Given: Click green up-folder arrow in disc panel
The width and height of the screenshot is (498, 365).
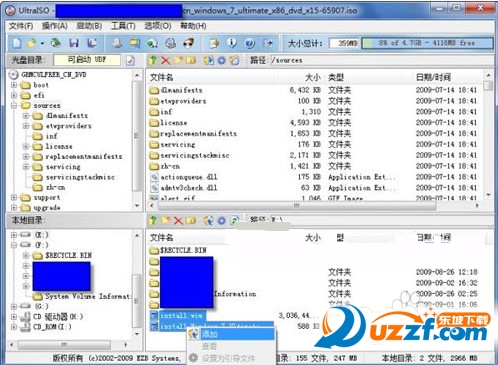Looking at the screenshot, I should pos(153,60).
